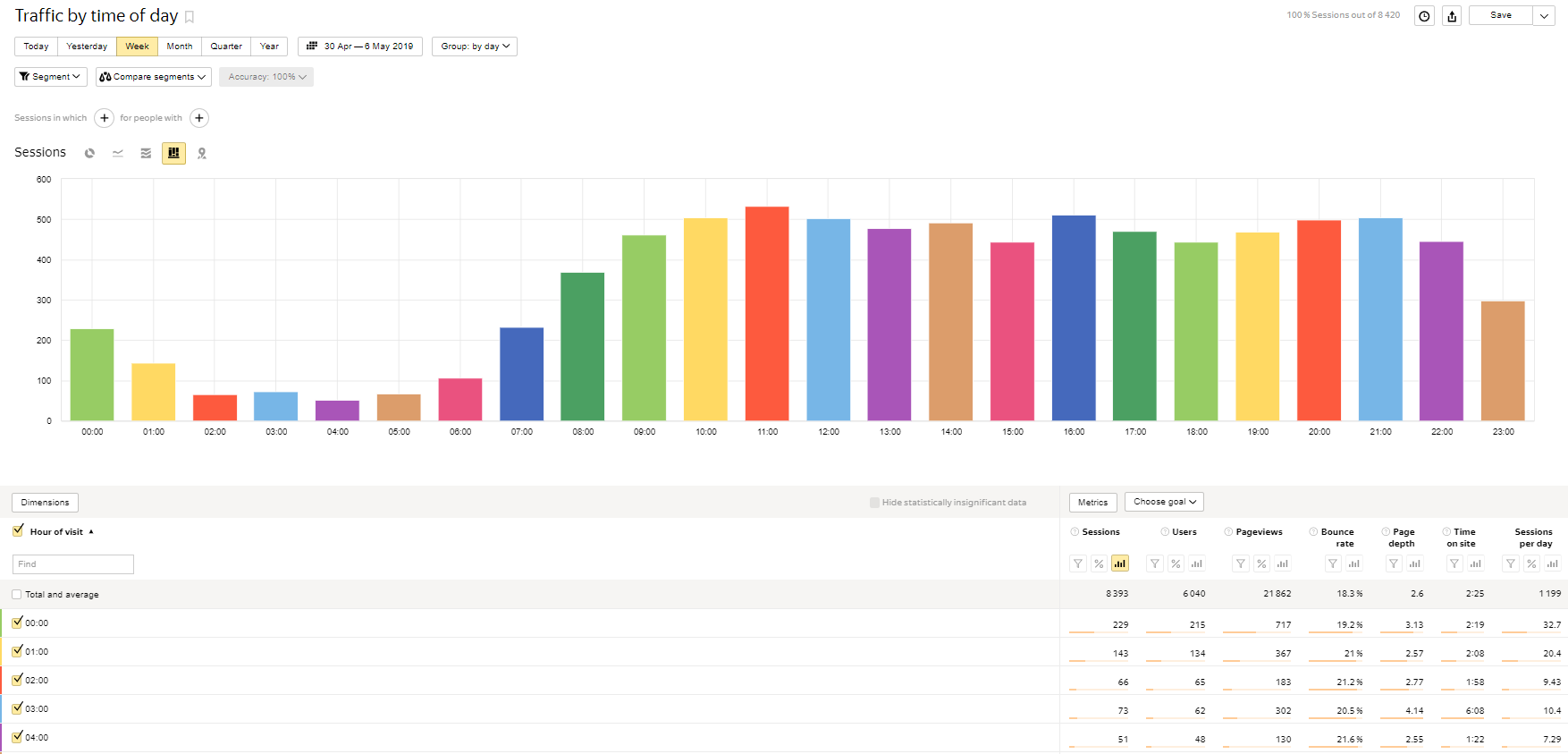Filter by the Sessions metric
The image size is (1568, 754).
coord(1078,563)
